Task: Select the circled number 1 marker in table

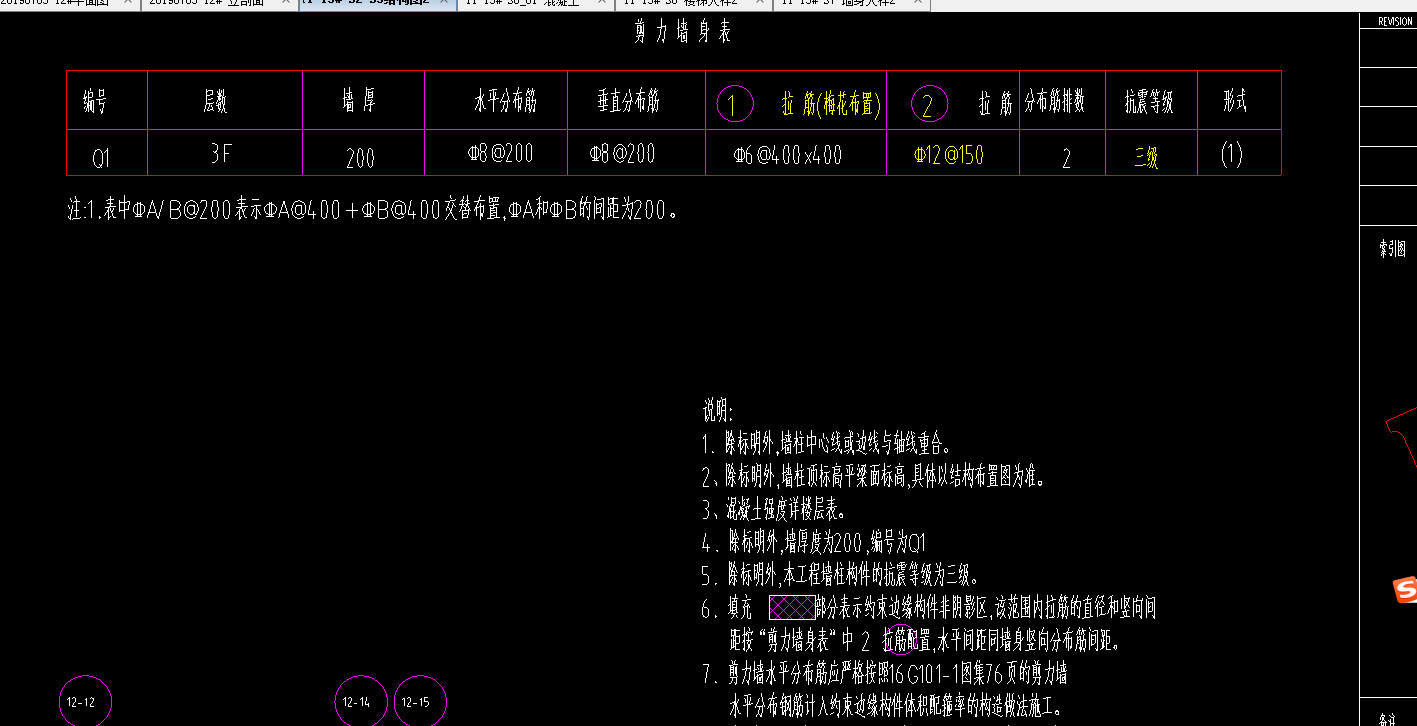Action: [x=735, y=103]
